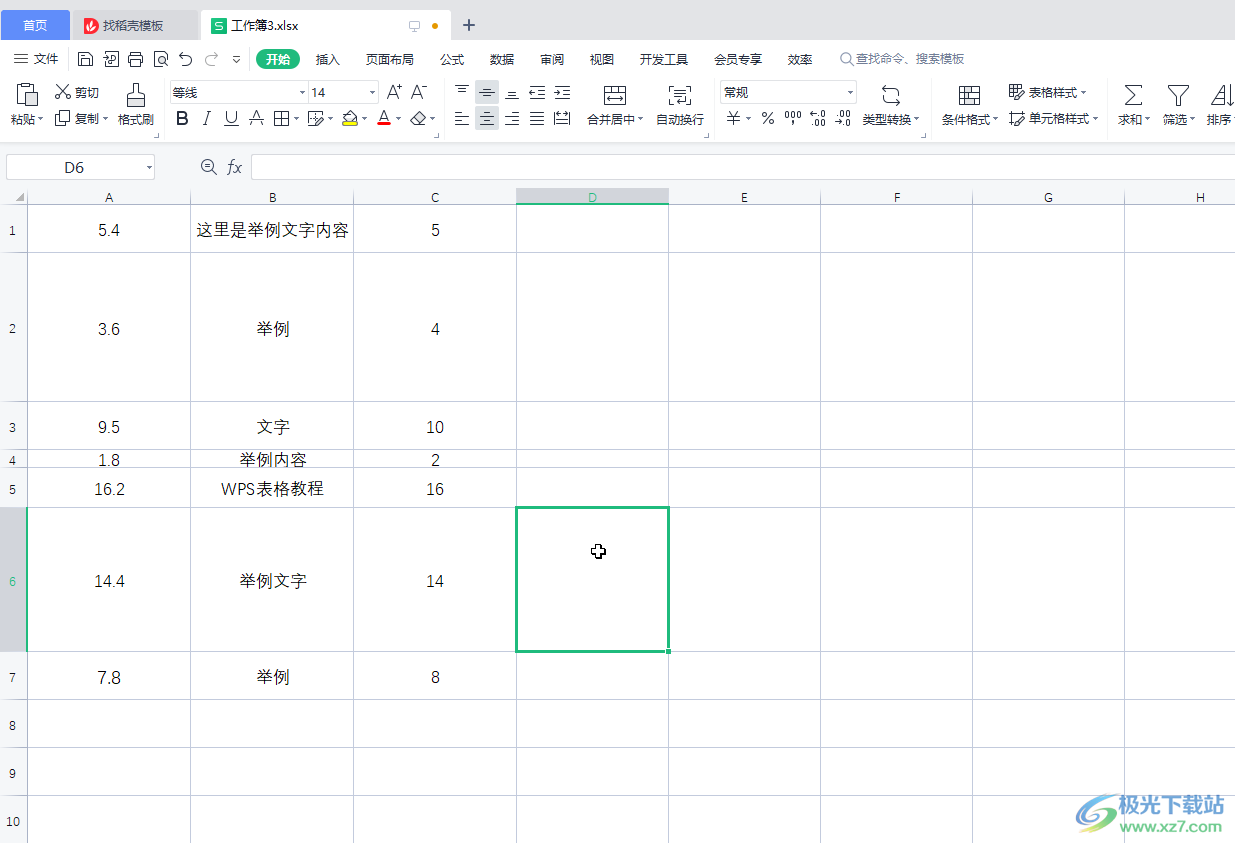Open the font name 等线 dropdown

[303, 92]
